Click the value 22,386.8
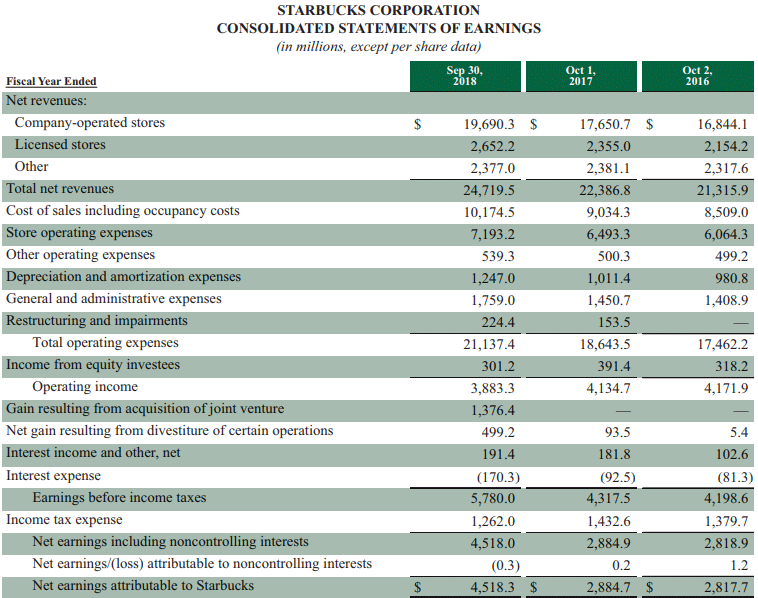Viewport: 758px width, 598px height. [605, 190]
